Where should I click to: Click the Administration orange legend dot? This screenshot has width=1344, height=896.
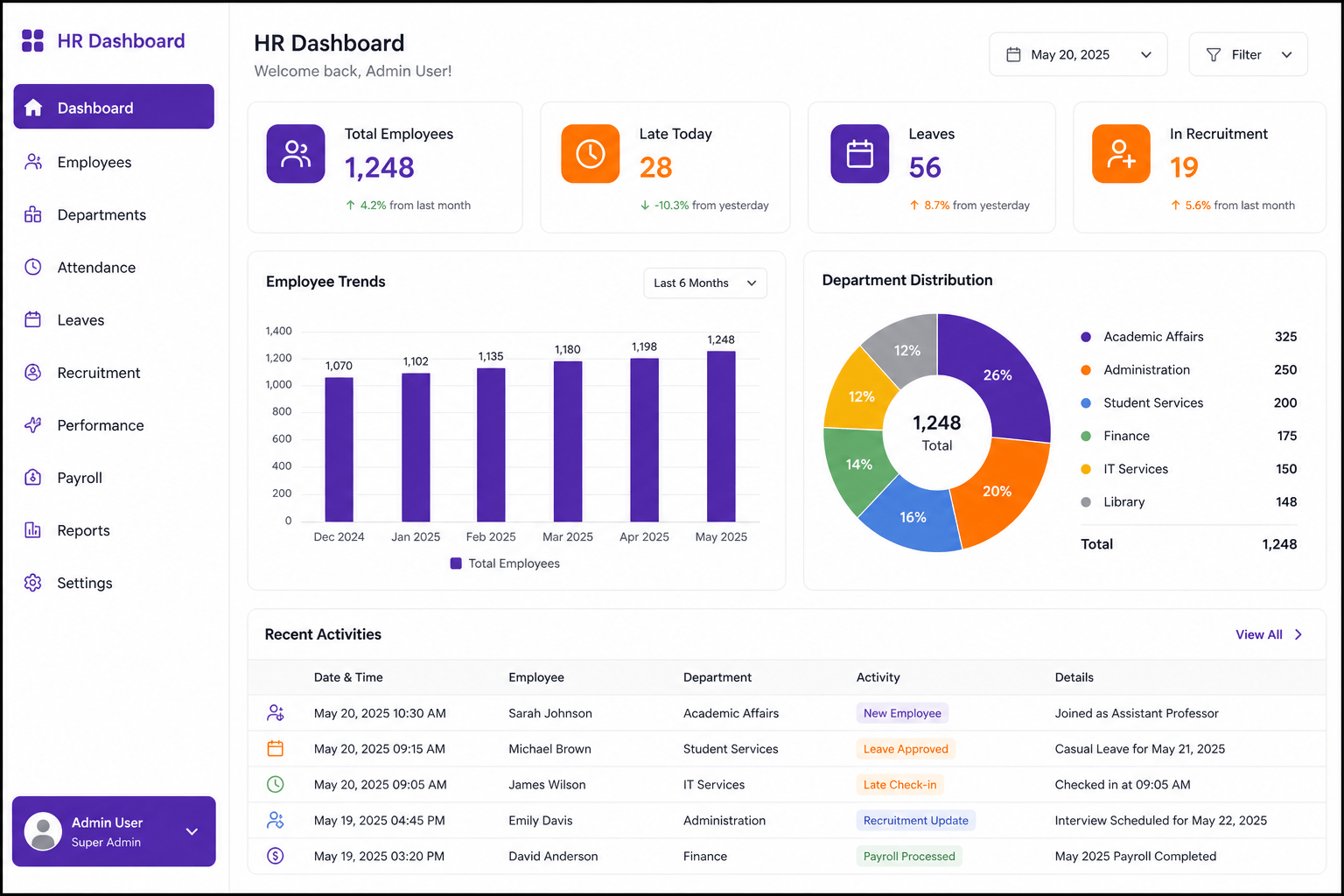(1086, 370)
